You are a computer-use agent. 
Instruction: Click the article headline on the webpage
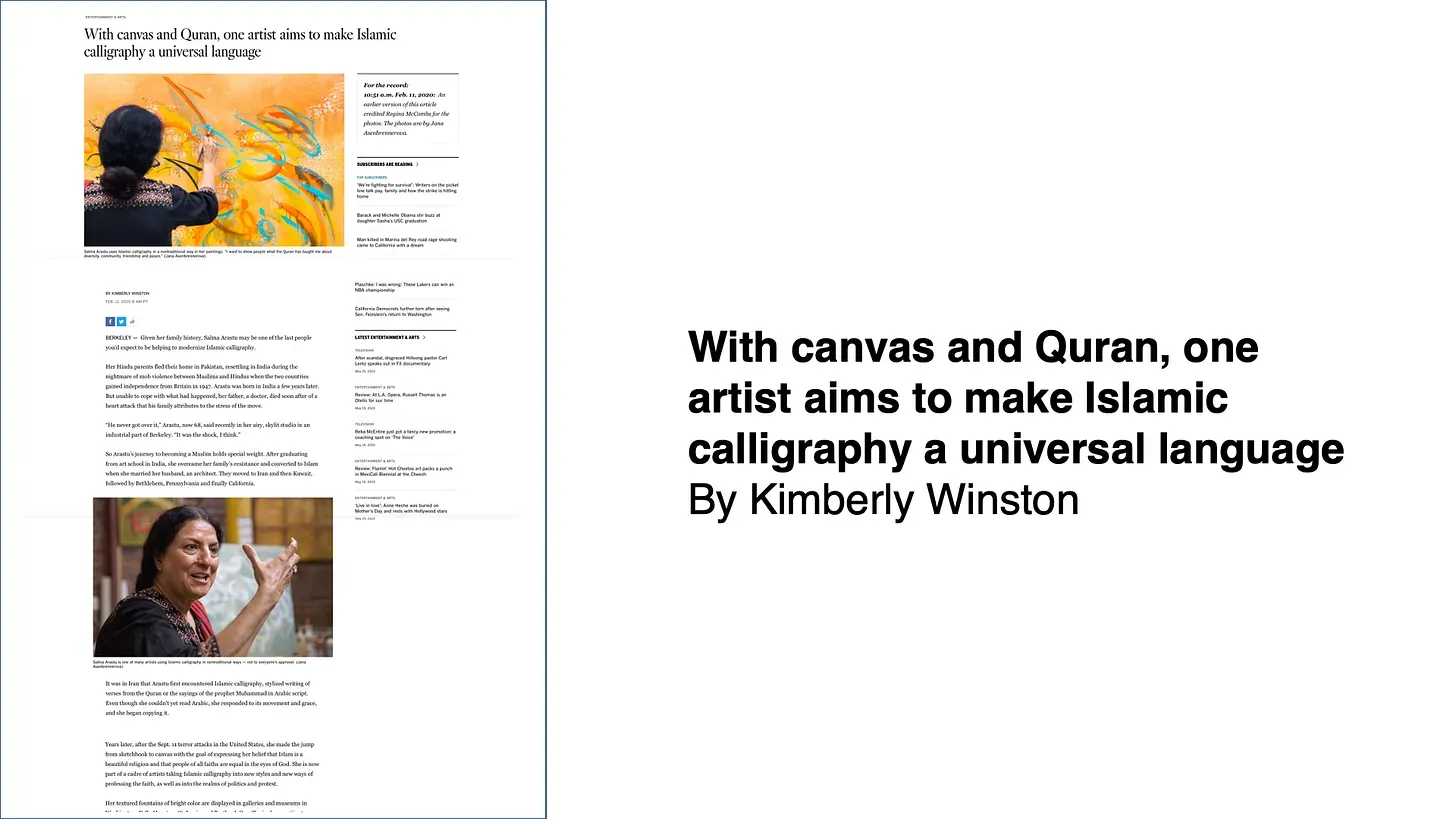coord(240,43)
